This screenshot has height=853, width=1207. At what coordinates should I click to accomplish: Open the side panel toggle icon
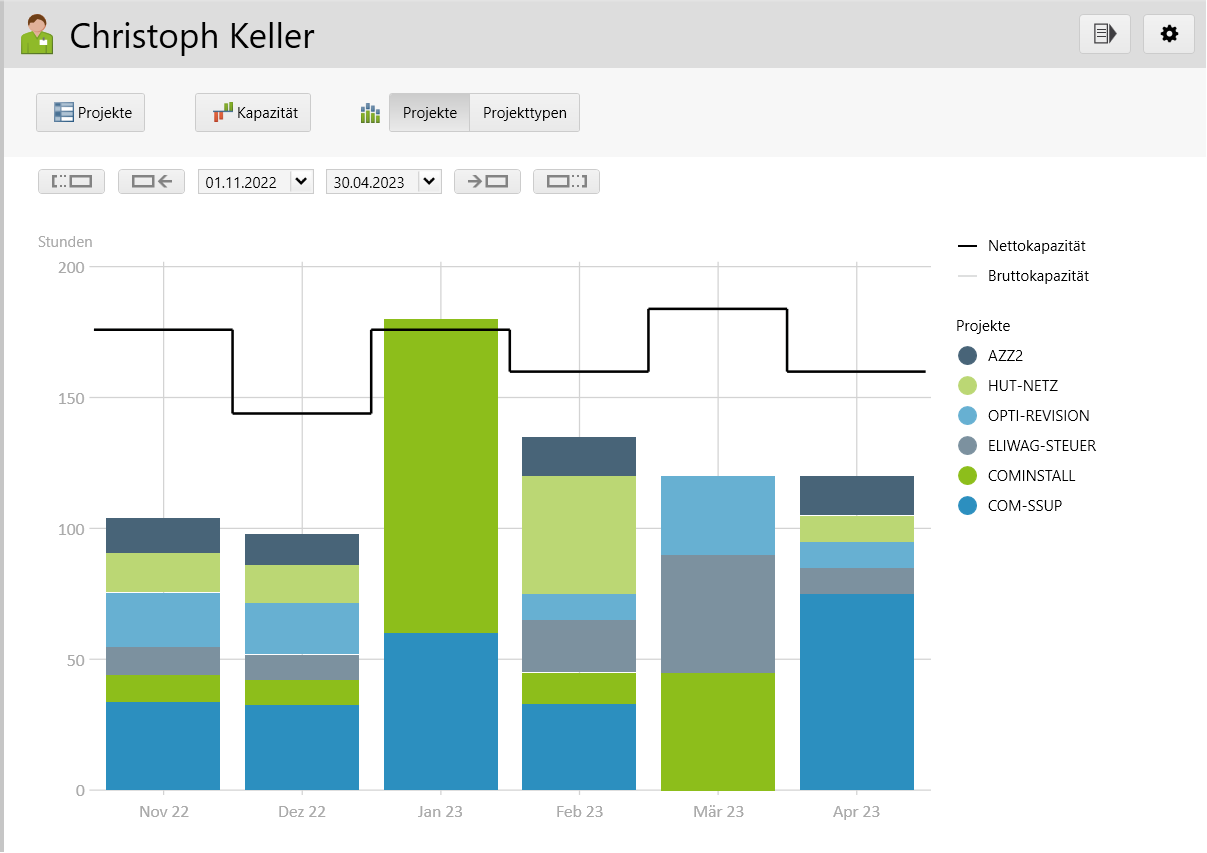tap(1104, 34)
